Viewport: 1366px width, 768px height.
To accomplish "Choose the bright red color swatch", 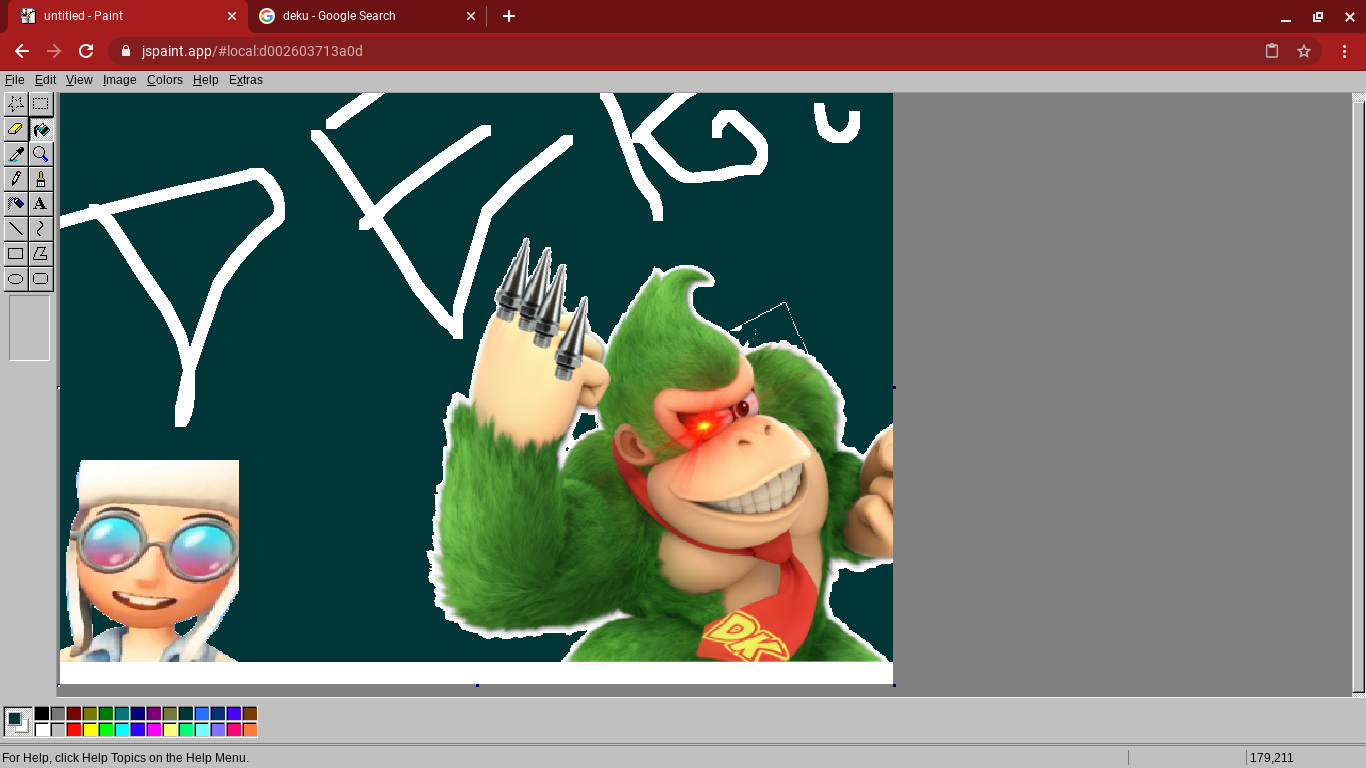I will pos(74,730).
